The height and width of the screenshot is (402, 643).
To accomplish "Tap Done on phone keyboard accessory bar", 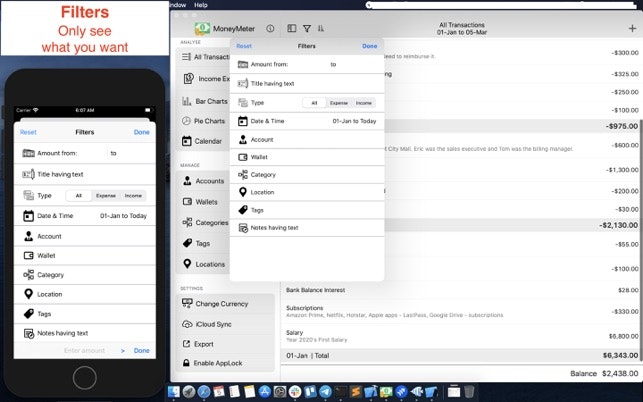I will tap(141, 351).
